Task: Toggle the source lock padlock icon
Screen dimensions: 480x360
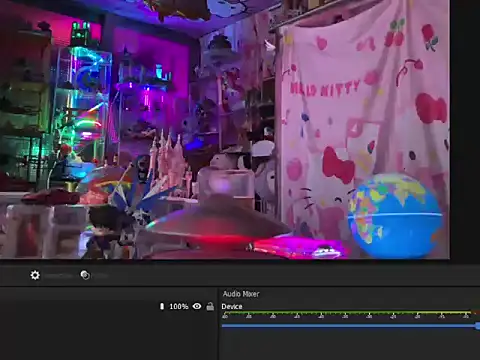Action: click(210, 306)
